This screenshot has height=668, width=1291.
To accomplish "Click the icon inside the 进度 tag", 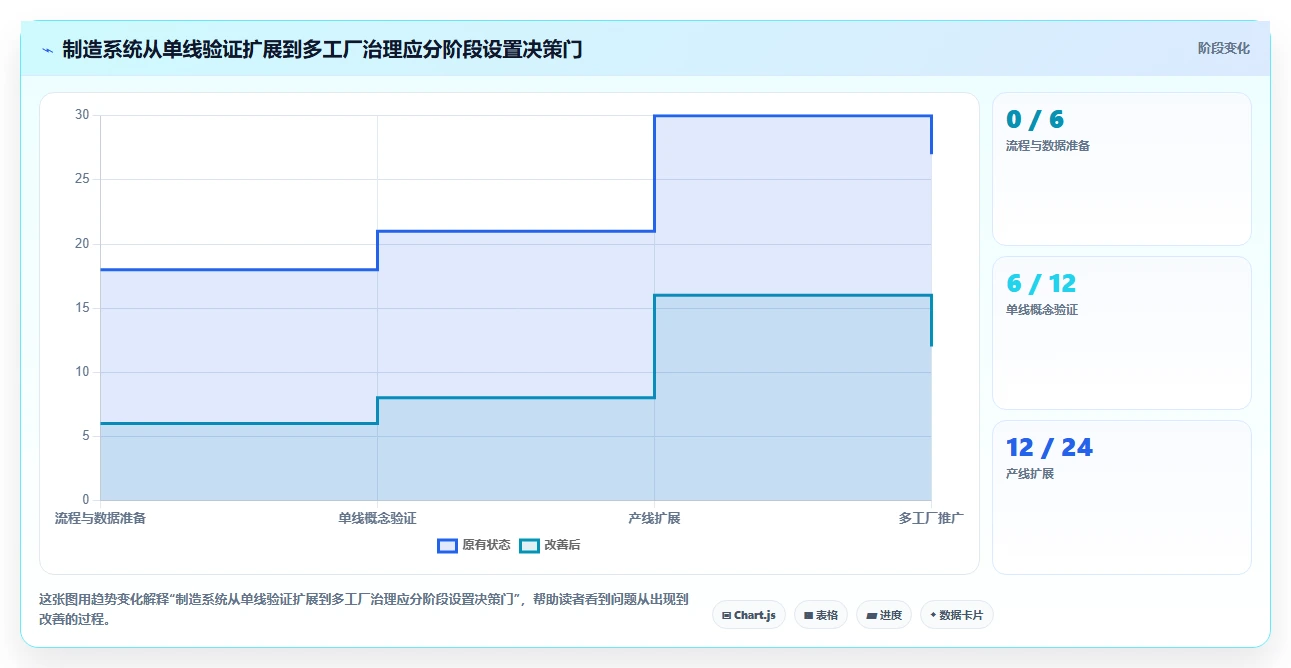I will tap(871, 616).
